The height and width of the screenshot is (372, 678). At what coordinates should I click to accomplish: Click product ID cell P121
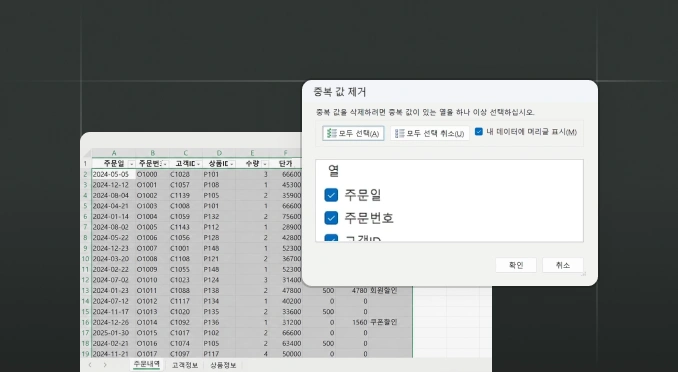[x=219, y=259]
